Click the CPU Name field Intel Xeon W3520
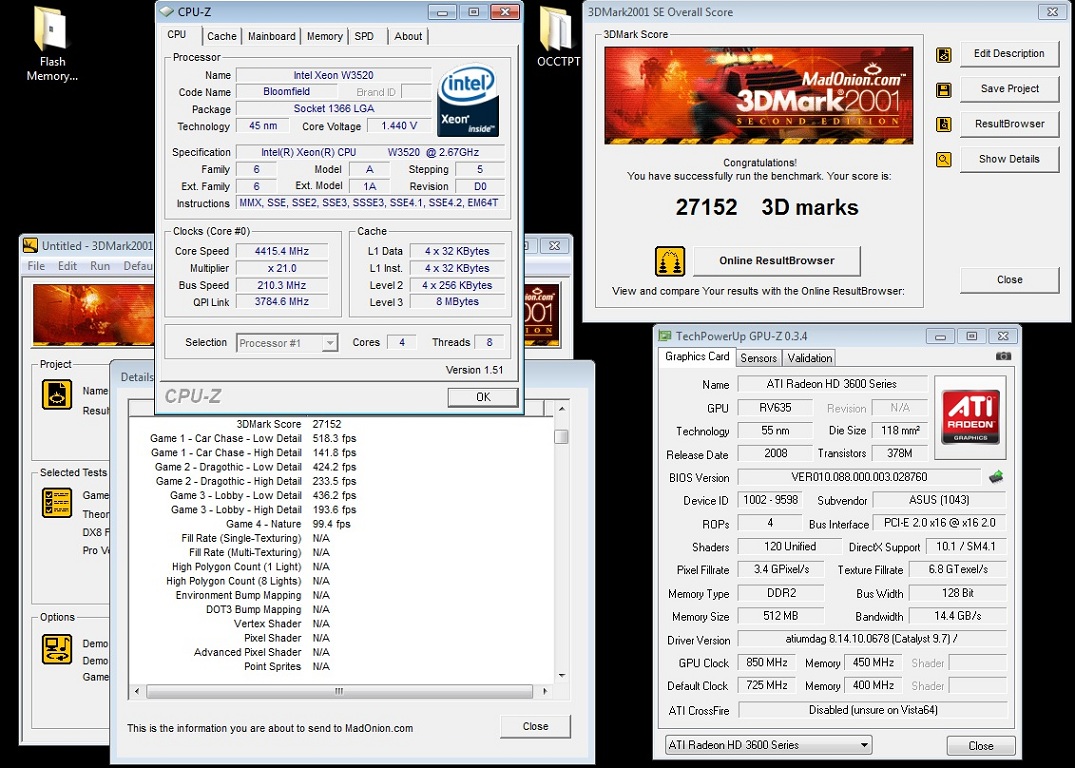The height and width of the screenshot is (768, 1075). pos(334,75)
